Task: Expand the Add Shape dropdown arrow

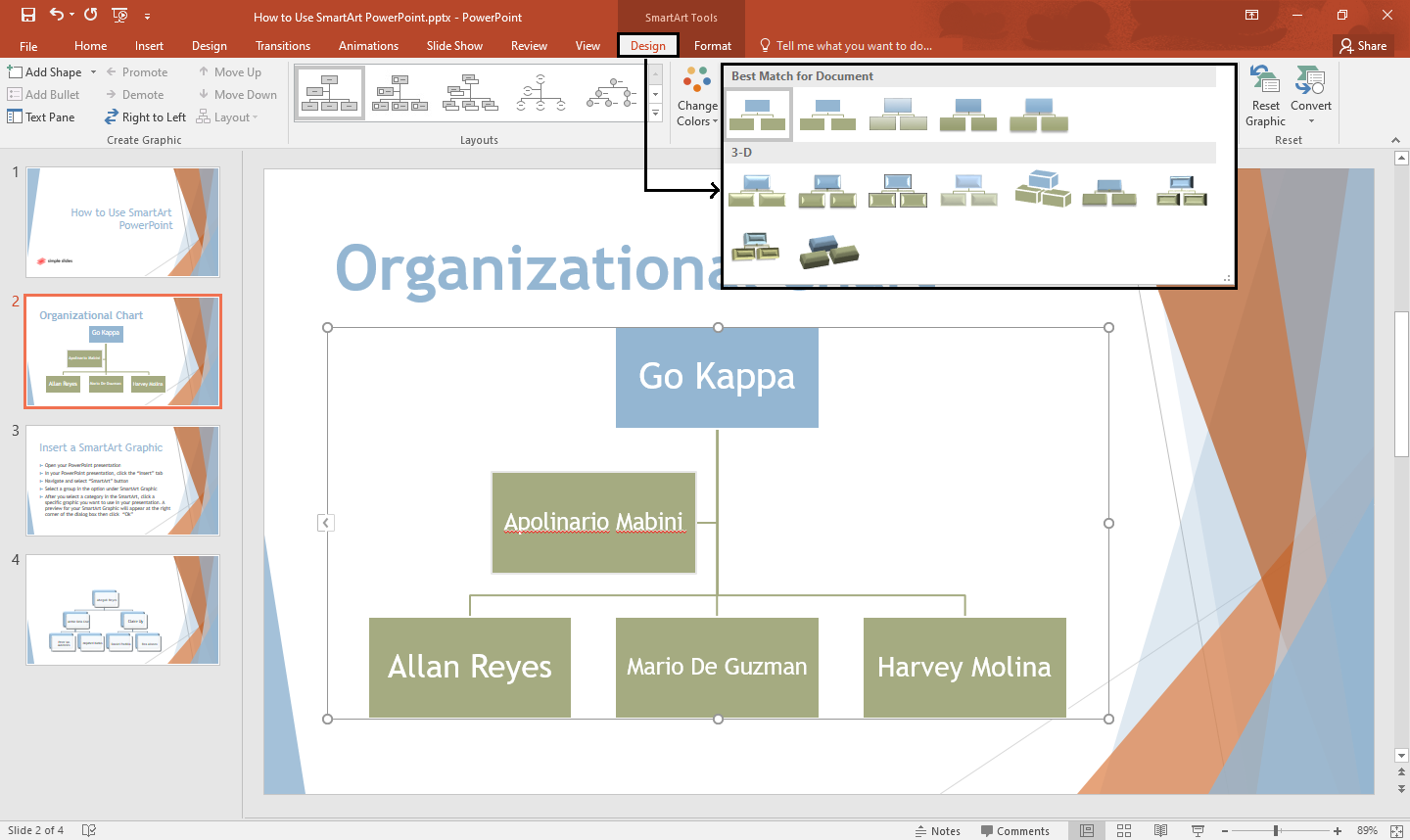Action: point(93,72)
